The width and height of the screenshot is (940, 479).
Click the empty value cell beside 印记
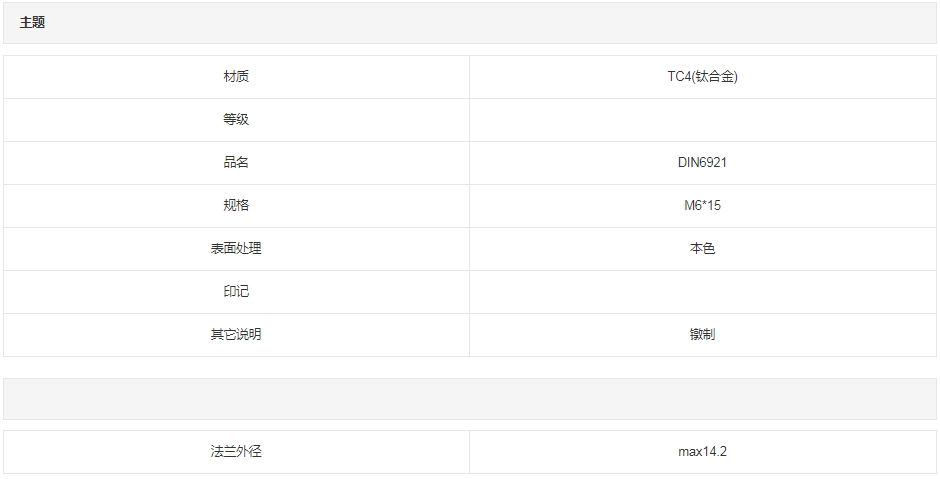[x=702, y=292]
